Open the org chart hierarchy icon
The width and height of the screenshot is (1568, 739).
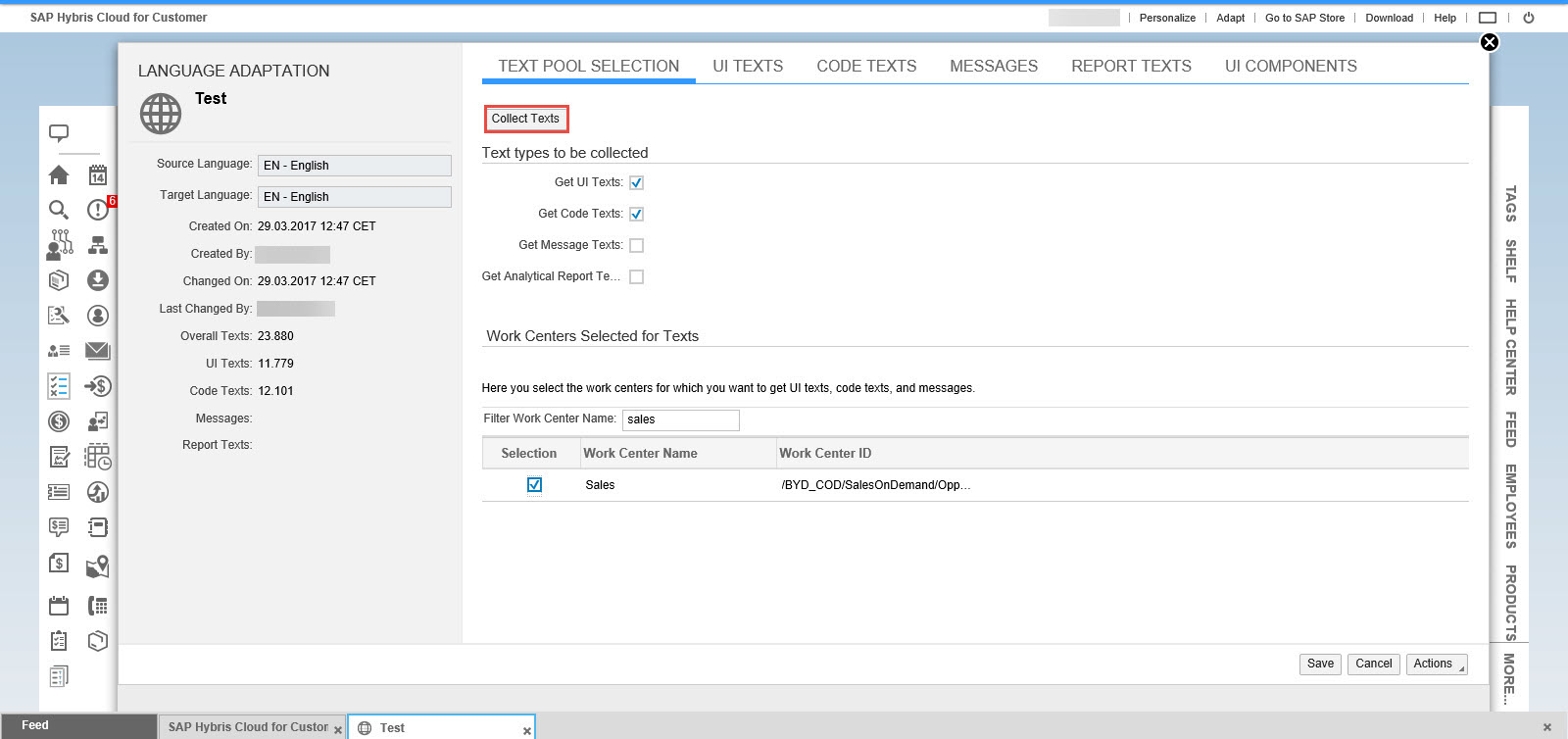pyautogui.click(x=98, y=245)
